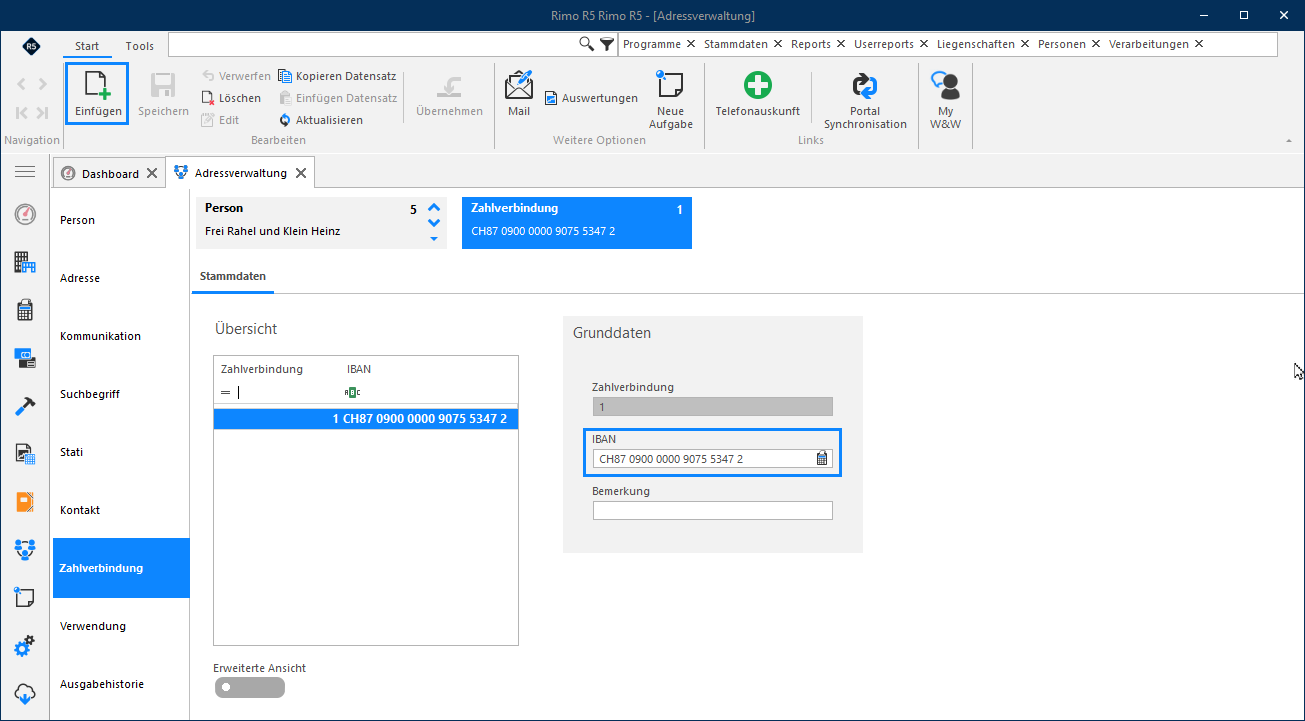Image resolution: width=1305 pixels, height=721 pixels.
Task: Open the calculator icon in the sidebar
Action: (25, 310)
